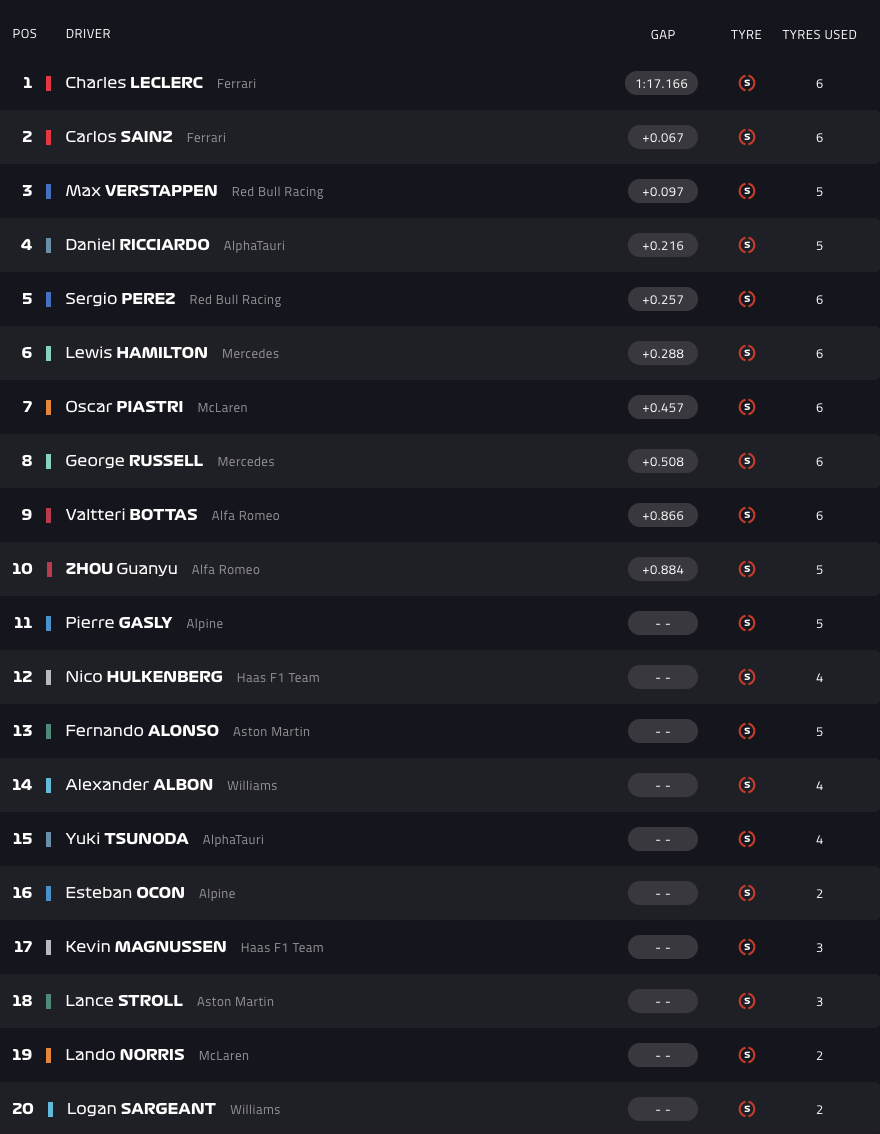The height and width of the screenshot is (1134, 880).
Task: Click Leclerc's 1:17.166 lap time pill
Action: (662, 83)
